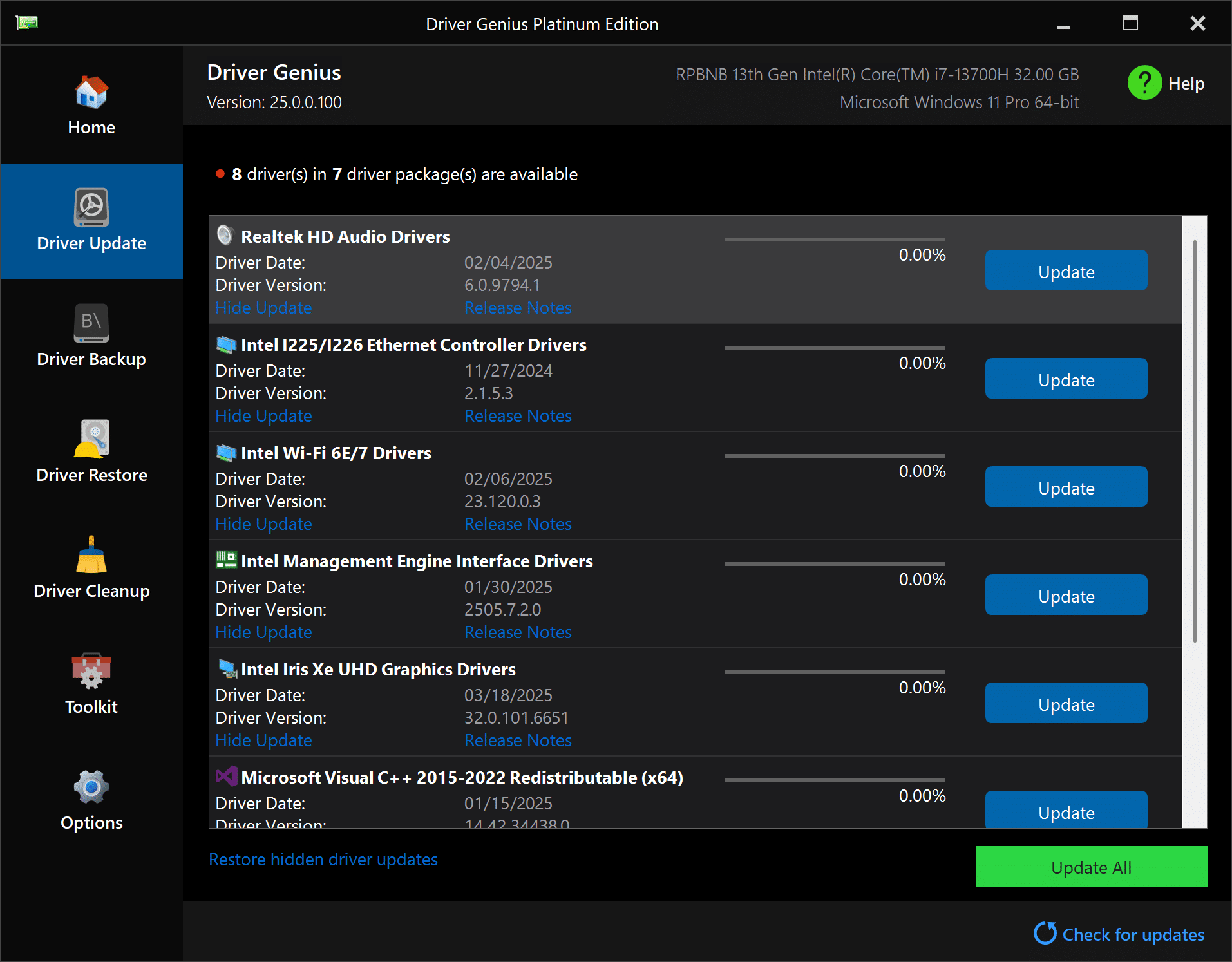Open Release Notes for Intel Iris Xe Graphics

tap(517, 740)
